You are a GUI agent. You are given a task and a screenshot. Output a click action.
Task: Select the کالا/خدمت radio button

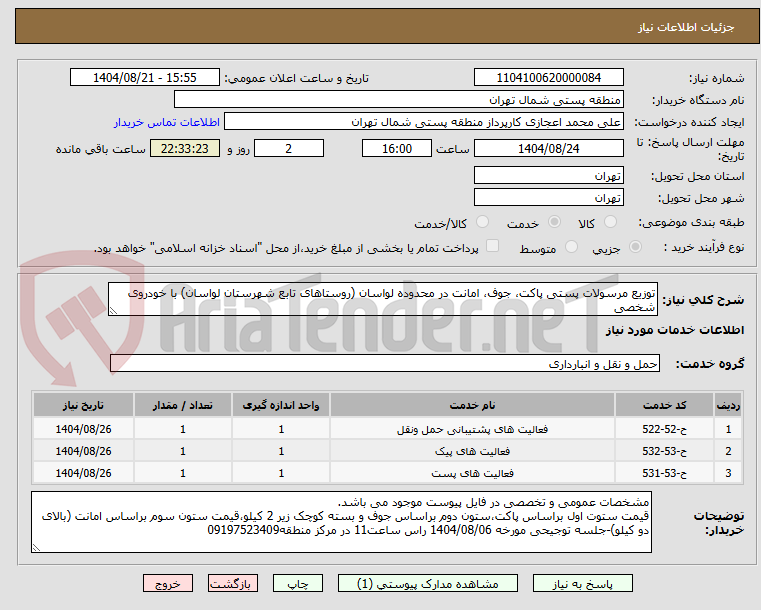click(482, 222)
